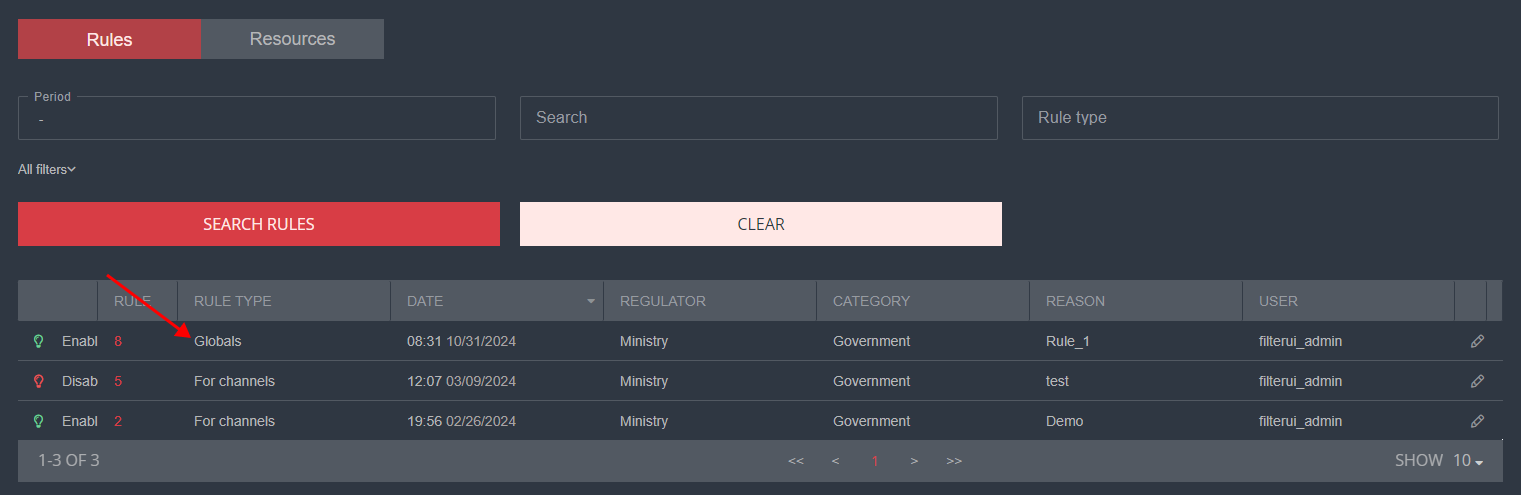Select the Rules tab
Screen dimensions: 1521x495
[x=109, y=40]
